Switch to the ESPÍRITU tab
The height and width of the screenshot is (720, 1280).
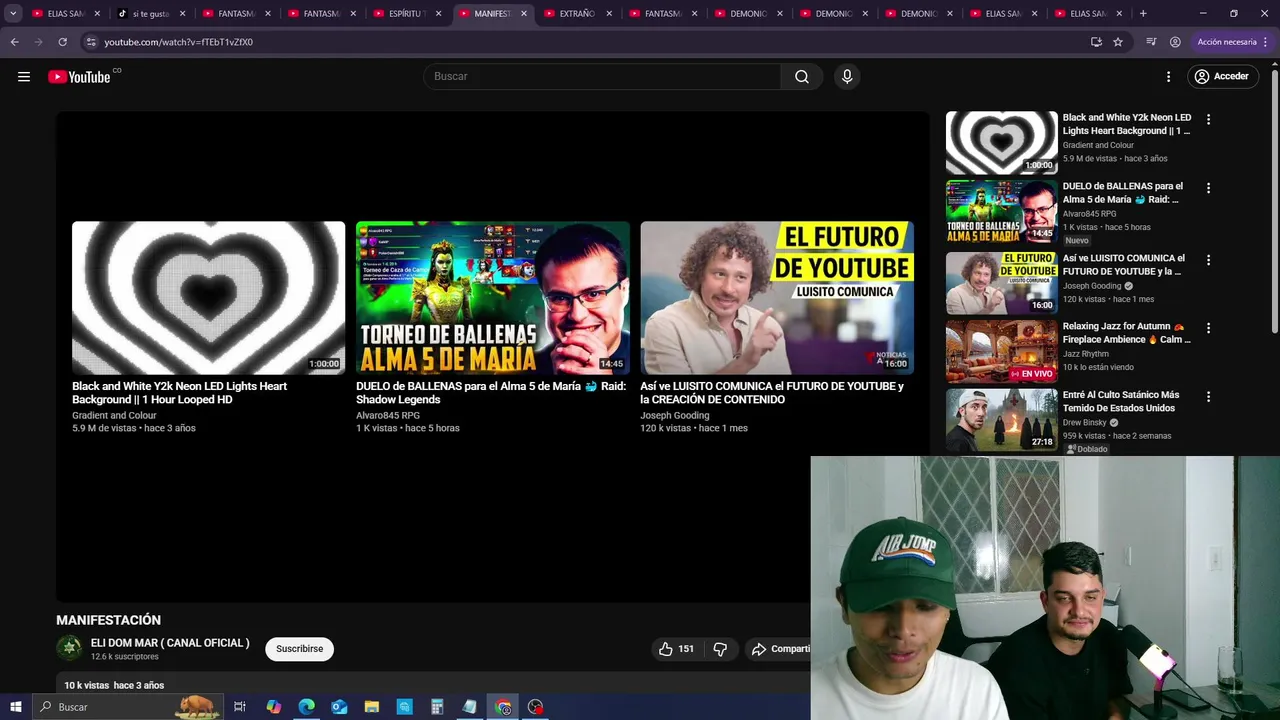click(x=406, y=14)
